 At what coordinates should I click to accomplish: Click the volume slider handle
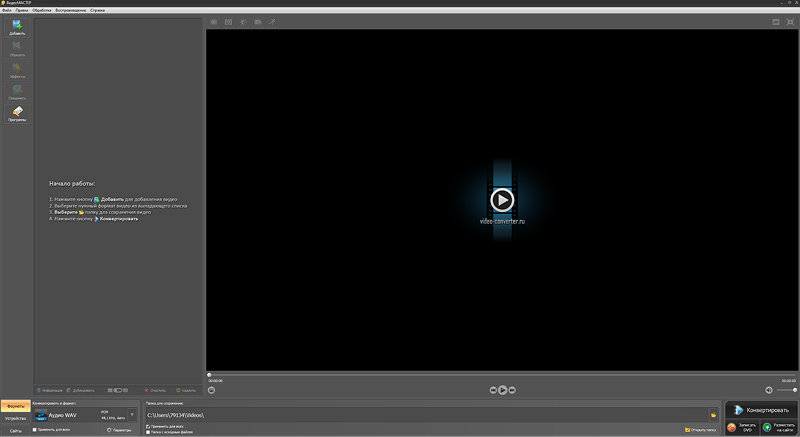tap(795, 390)
